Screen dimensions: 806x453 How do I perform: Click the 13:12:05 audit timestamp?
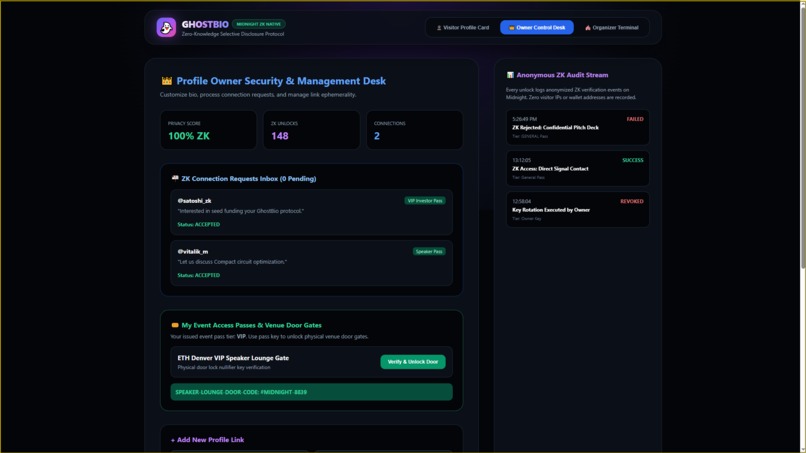[x=521, y=160]
